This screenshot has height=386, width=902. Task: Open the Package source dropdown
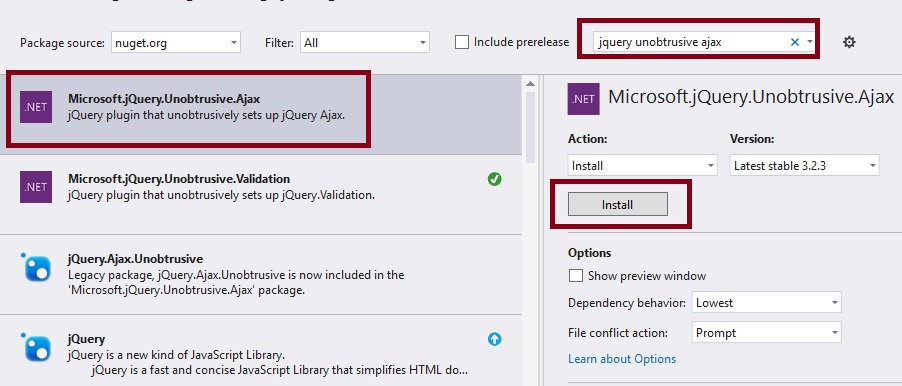[x=176, y=42]
